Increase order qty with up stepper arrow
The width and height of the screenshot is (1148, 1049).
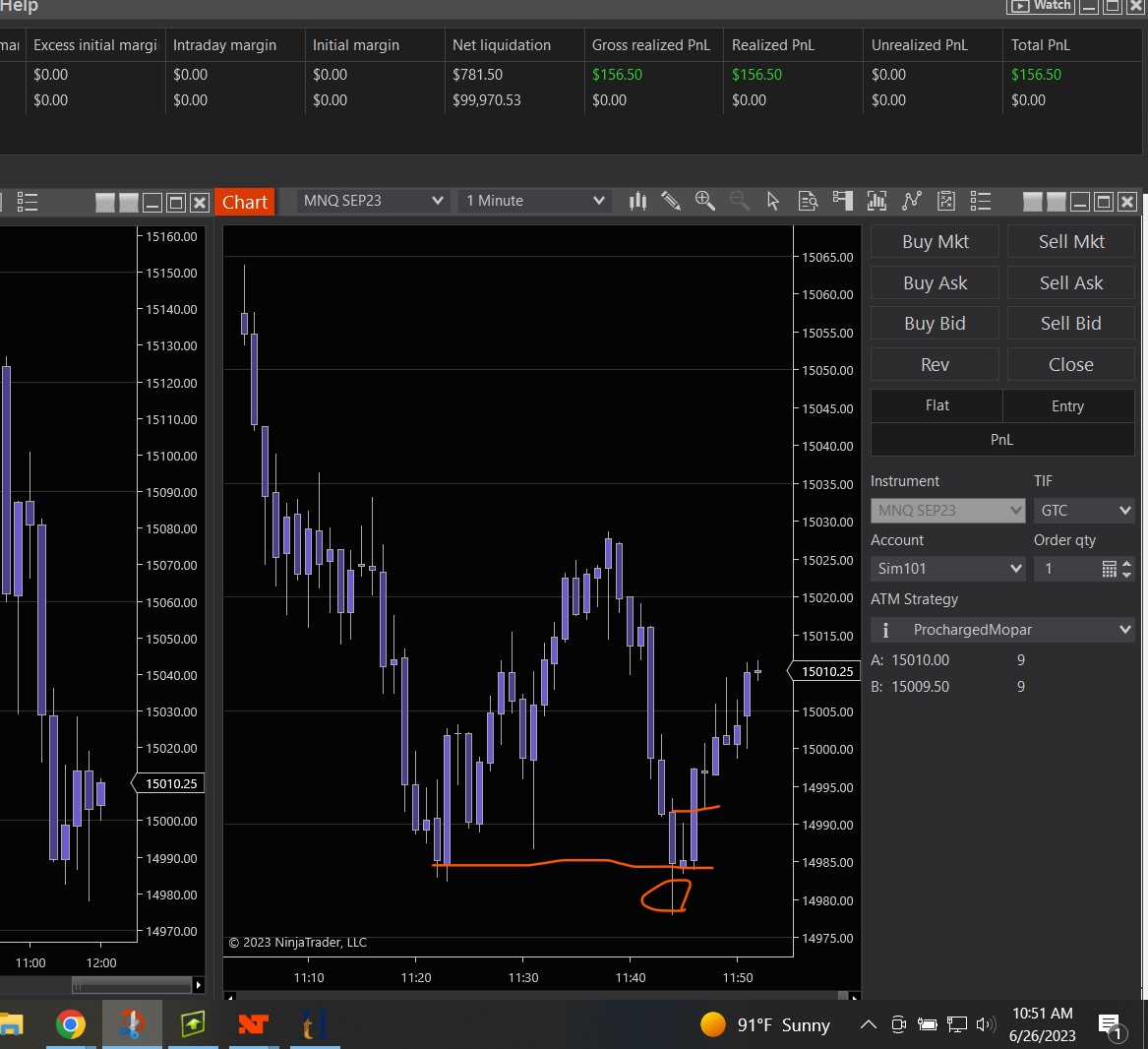[x=1127, y=564]
